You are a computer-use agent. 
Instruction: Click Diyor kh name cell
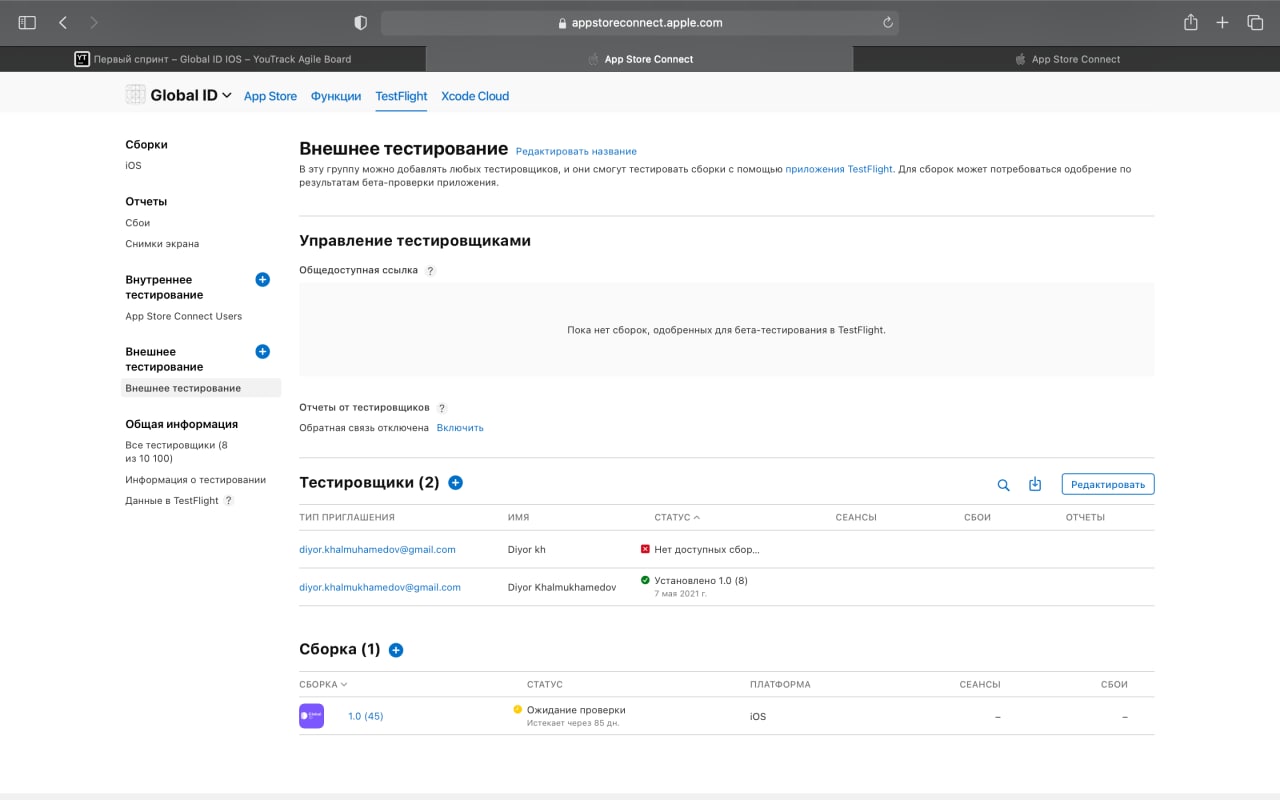pos(527,550)
